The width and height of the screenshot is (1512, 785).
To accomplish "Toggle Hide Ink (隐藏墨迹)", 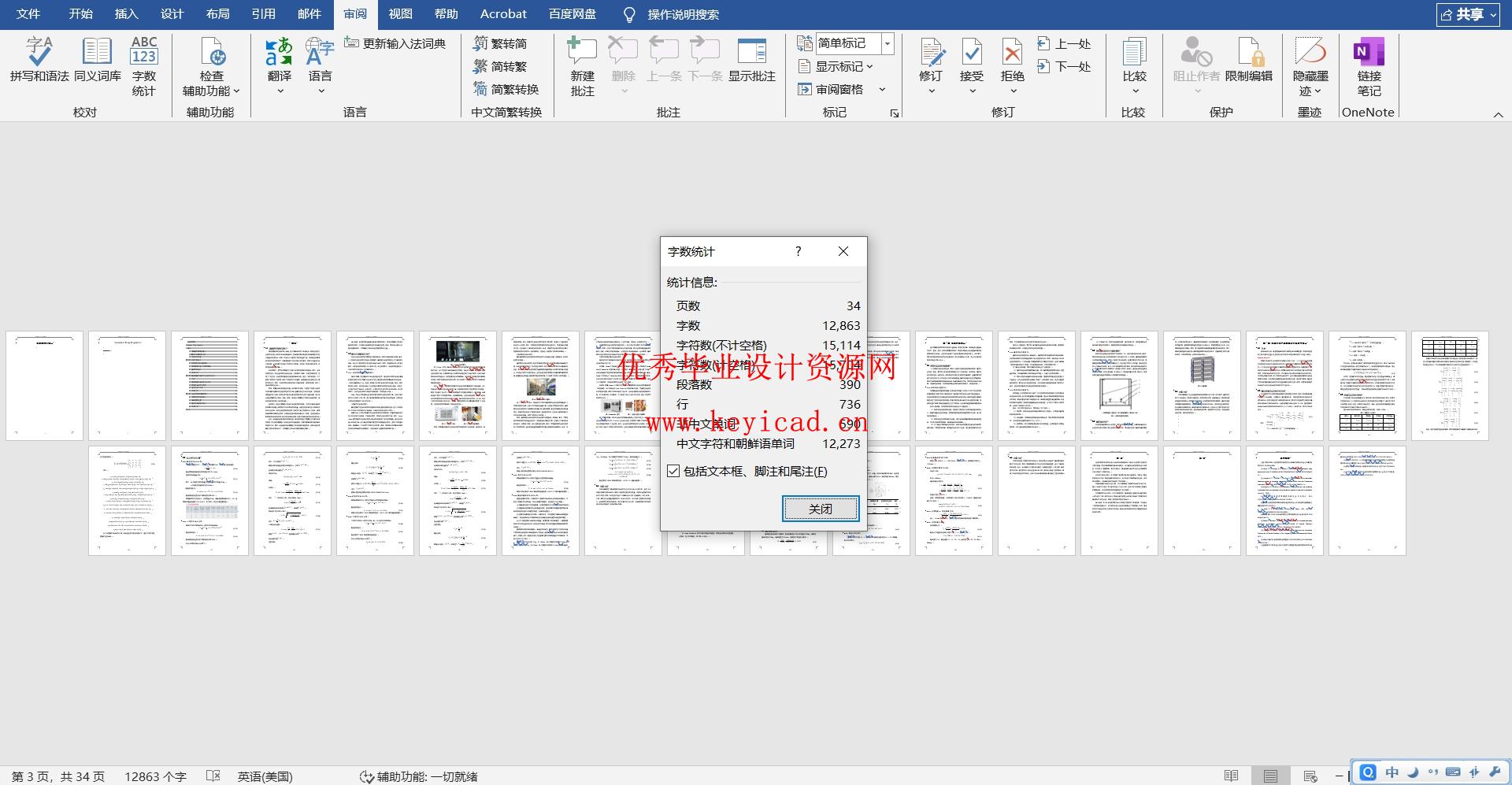I will 1310,67.
